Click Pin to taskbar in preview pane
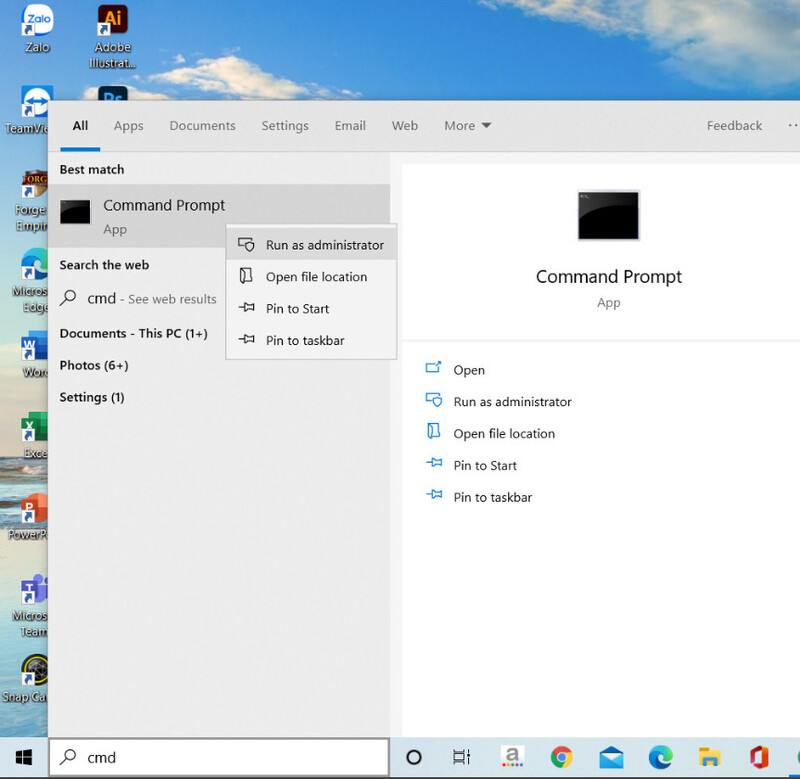The image size is (800, 779). 479,497
